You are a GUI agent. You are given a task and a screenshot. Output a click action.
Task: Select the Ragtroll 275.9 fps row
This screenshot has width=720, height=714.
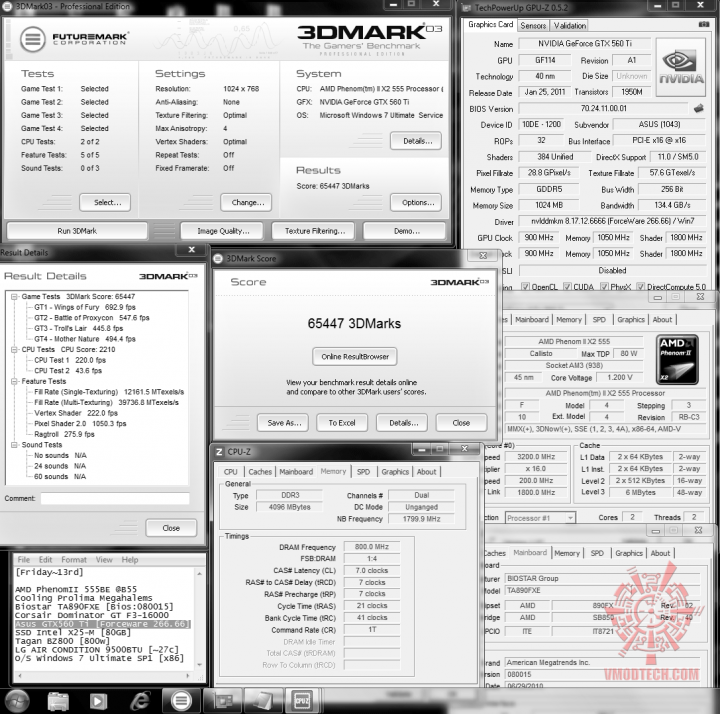pyautogui.click(x=64, y=434)
